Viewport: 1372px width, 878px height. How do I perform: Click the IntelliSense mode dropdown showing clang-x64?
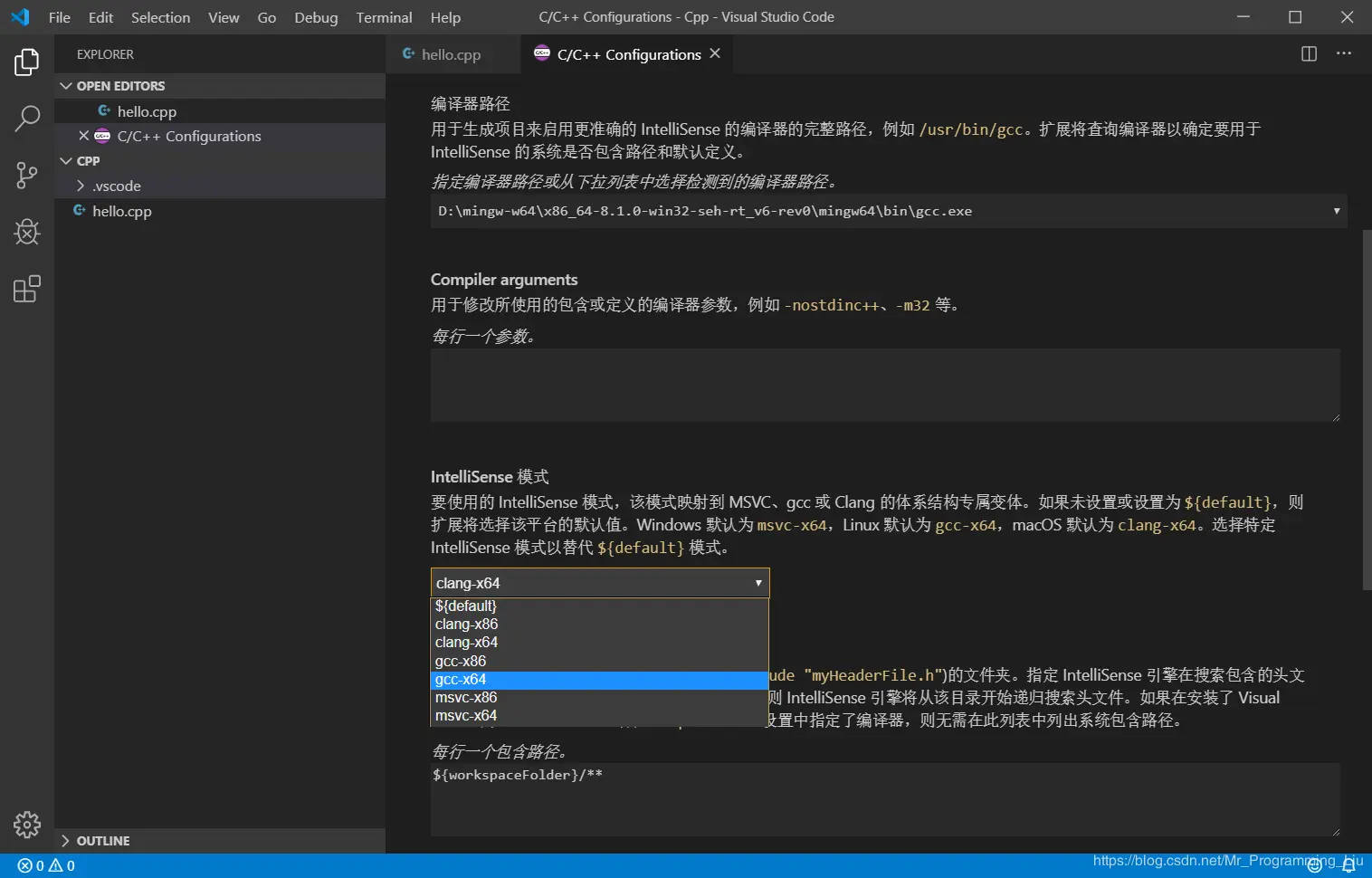pyautogui.click(x=600, y=583)
